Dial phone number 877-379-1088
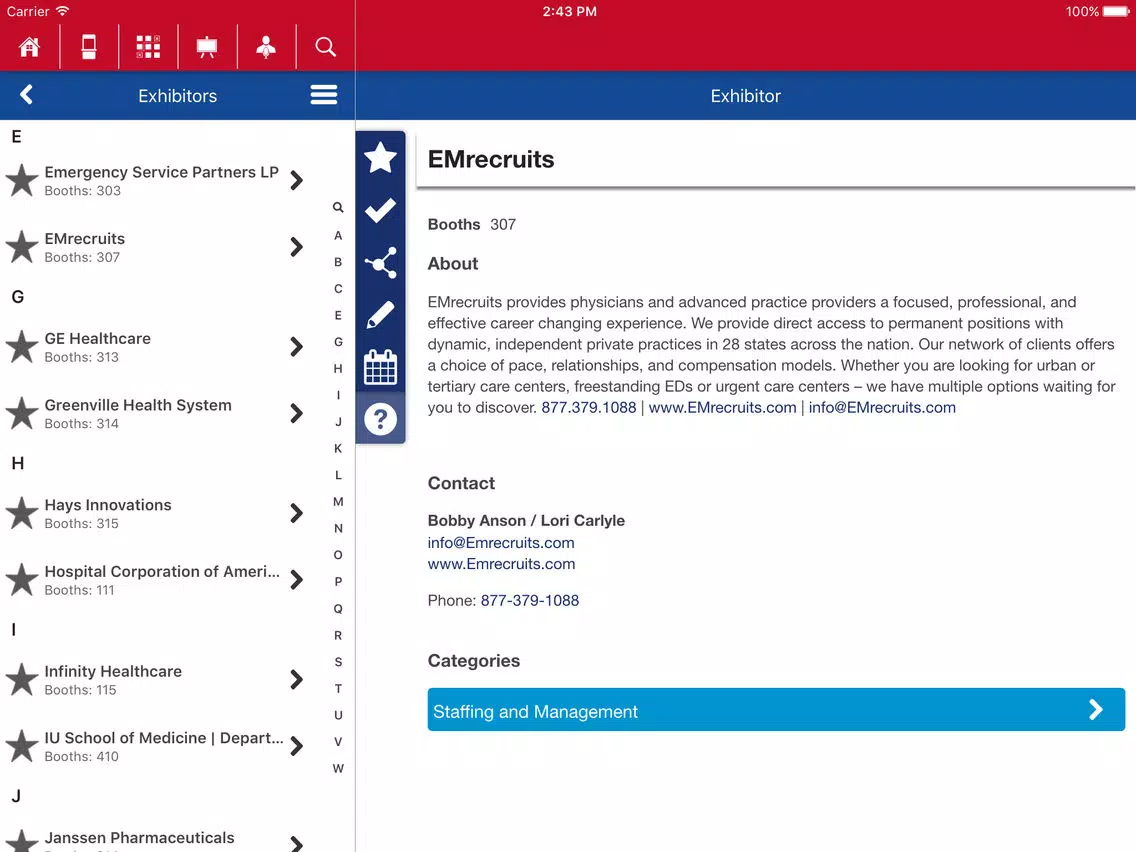This screenshot has width=1136, height=852. [x=530, y=600]
